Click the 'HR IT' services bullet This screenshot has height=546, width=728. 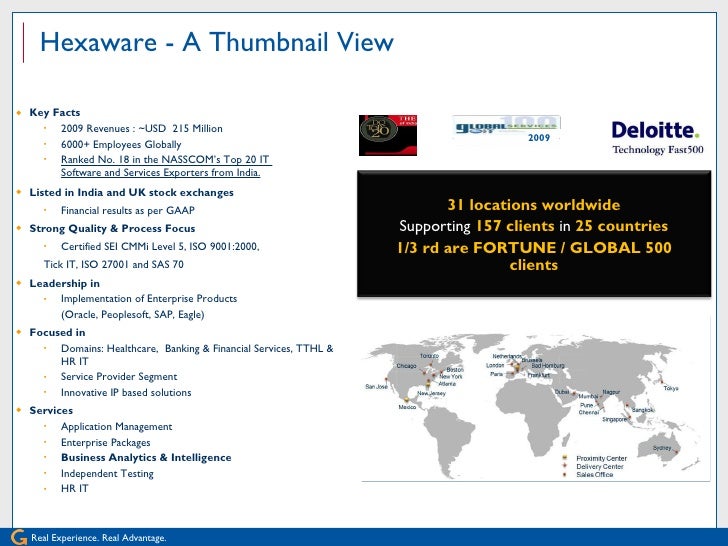point(74,488)
